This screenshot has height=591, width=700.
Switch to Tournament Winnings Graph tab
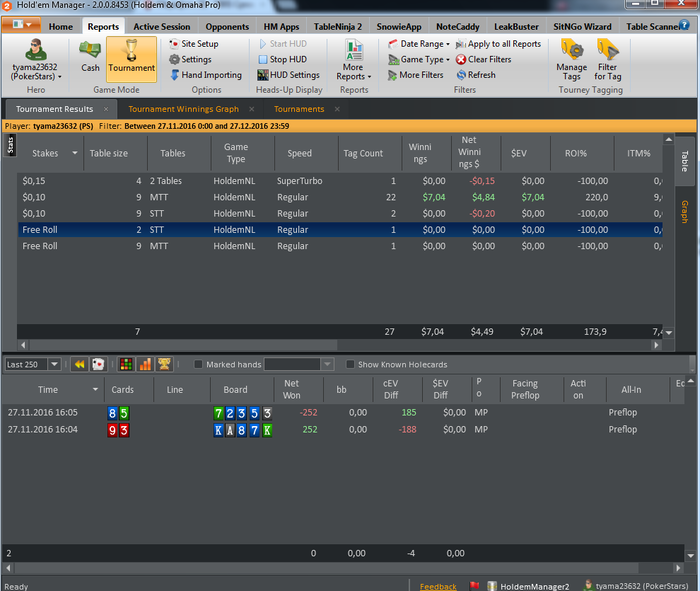tap(183, 109)
